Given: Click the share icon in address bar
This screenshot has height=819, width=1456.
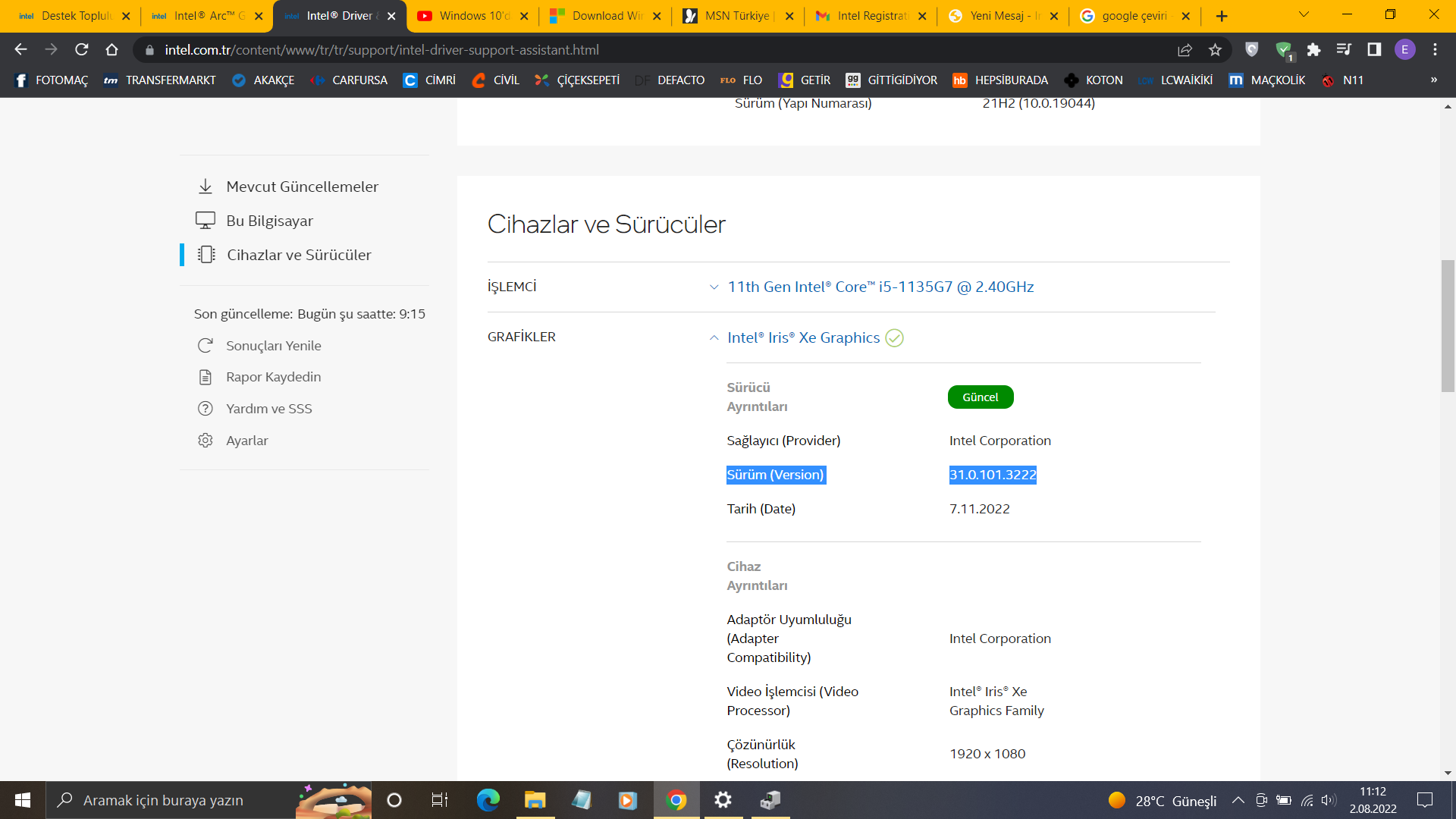Looking at the screenshot, I should click(x=1185, y=50).
